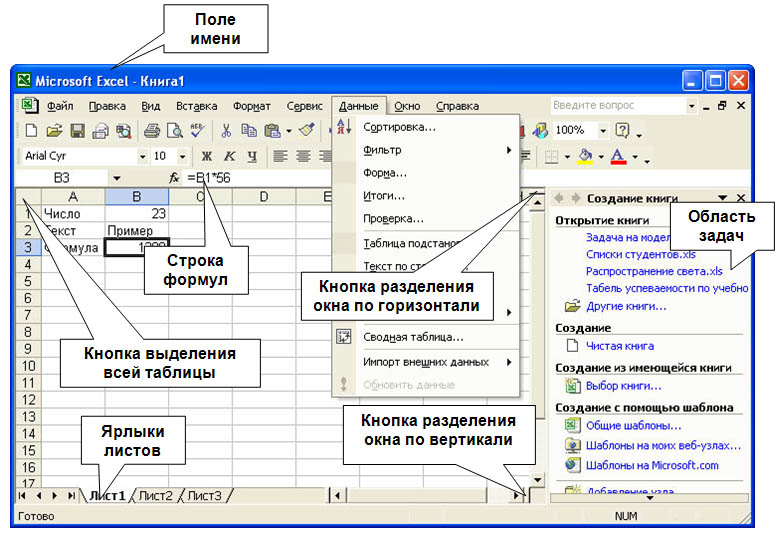Click the Print icon in the toolbar

tap(151, 130)
